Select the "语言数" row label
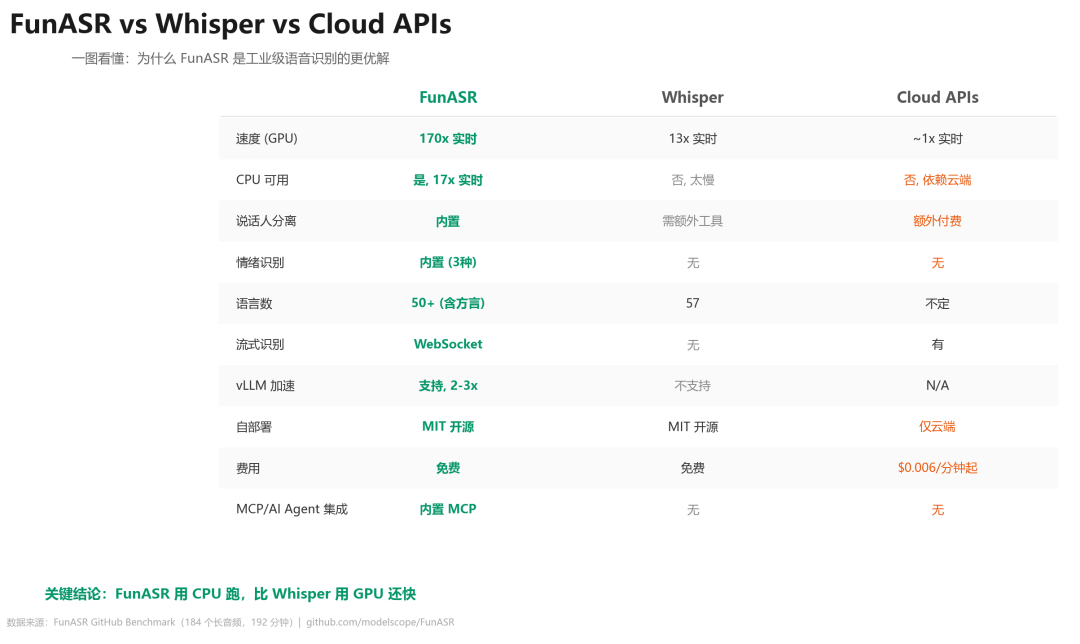 point(254,304)
